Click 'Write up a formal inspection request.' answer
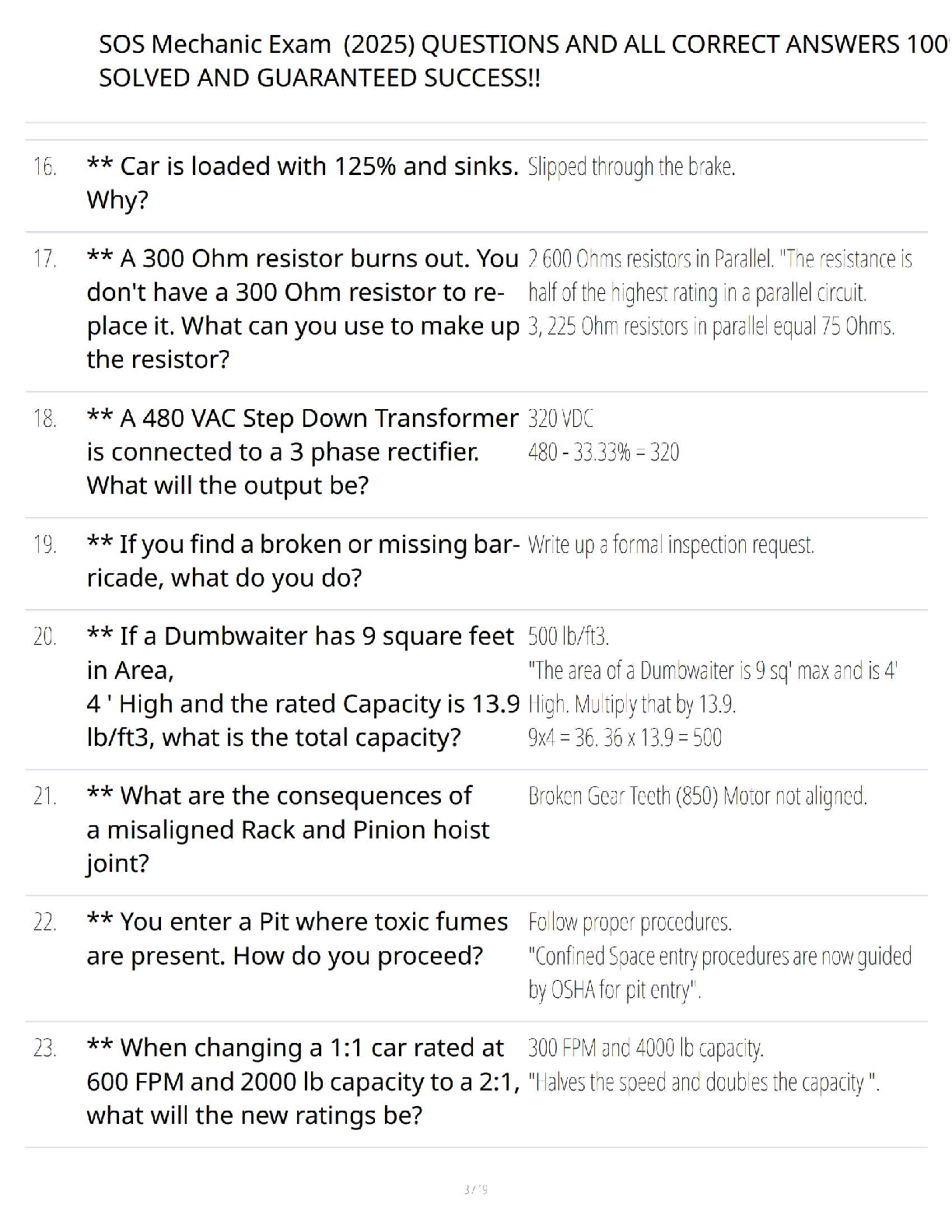The image size is (952, 1232). pos(671,544)
